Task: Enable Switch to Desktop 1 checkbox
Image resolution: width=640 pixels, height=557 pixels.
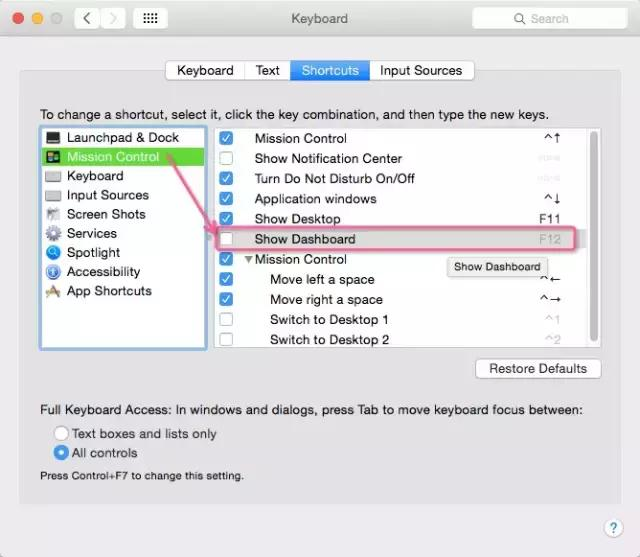Action: pyautogui.click(x=226, y=319)
